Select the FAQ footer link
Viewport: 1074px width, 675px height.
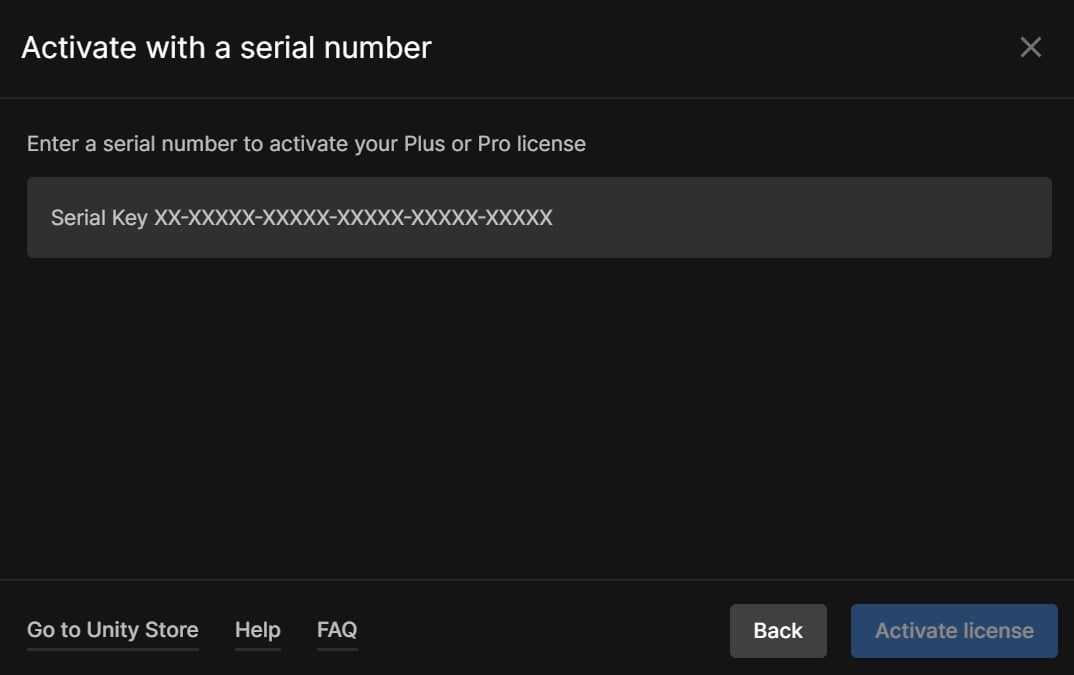click(336, 630)
